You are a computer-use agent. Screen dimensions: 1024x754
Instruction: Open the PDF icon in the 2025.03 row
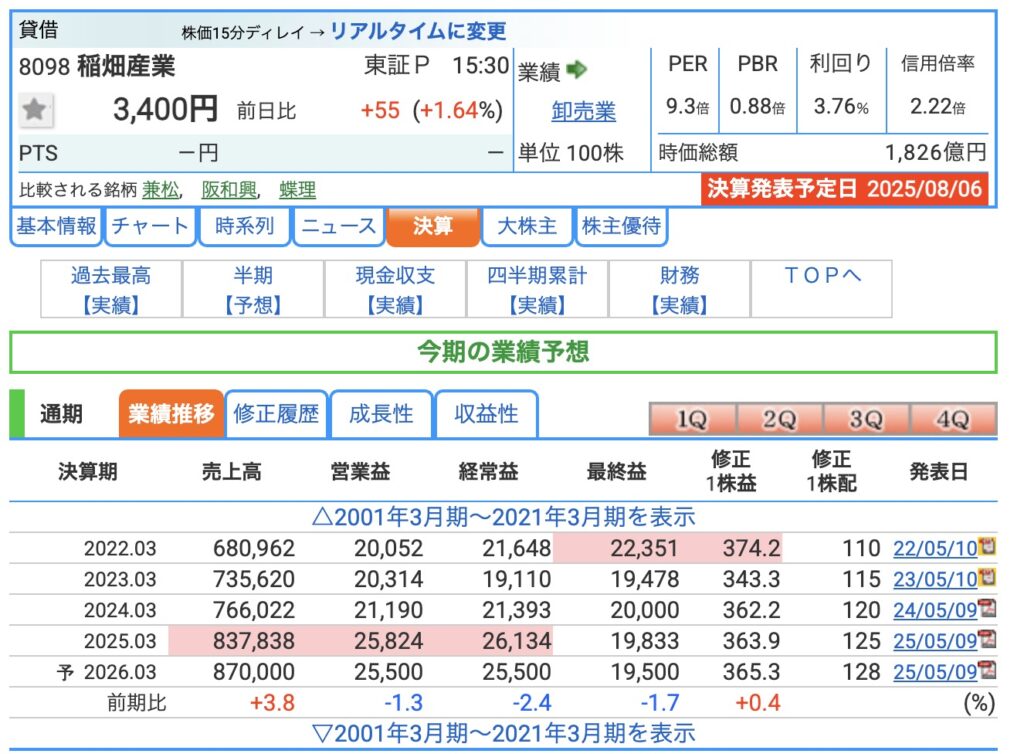click(x=987, y=639)
